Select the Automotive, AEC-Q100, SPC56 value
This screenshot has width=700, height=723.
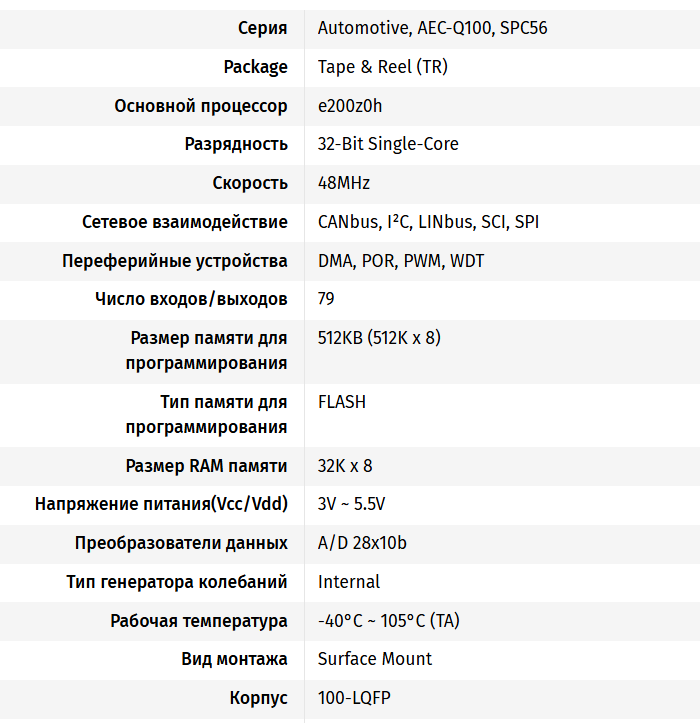[432, 28]
